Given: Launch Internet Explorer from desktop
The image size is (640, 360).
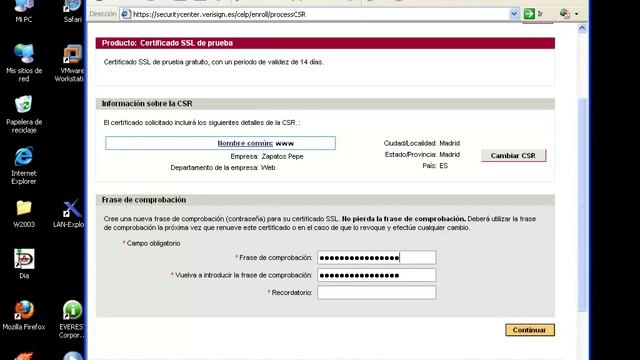Looking at the screenshot, I should pos(24,166).
